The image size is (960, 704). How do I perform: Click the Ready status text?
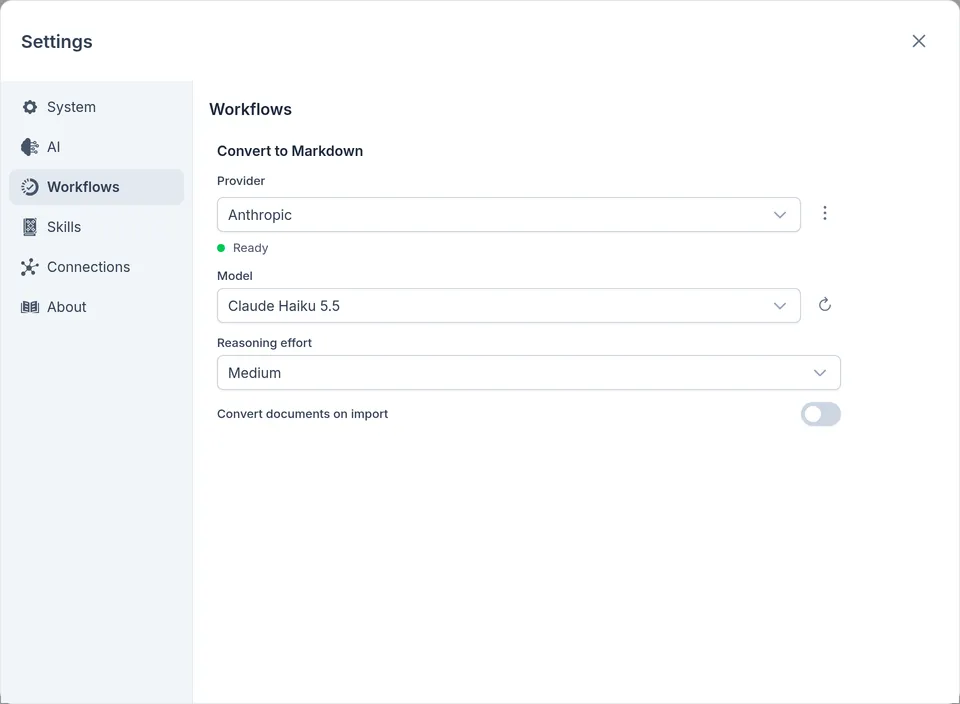pyautogui.click(x=250, y=248)
